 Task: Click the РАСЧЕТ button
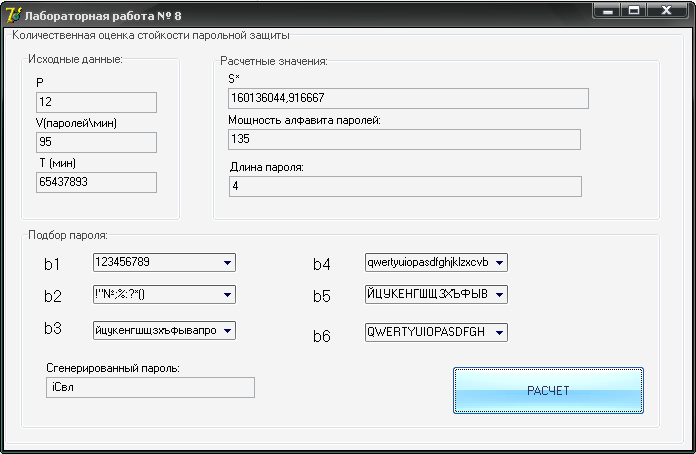(x=548, y=391)
